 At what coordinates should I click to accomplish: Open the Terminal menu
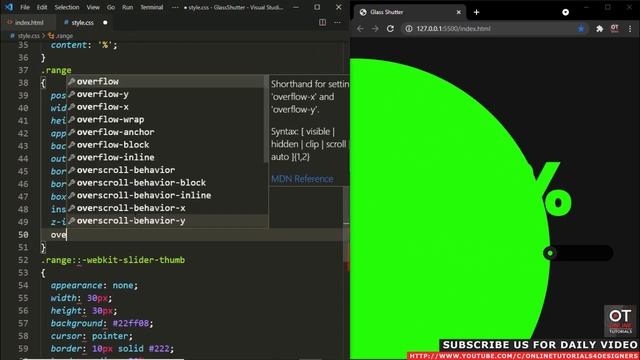152,7
